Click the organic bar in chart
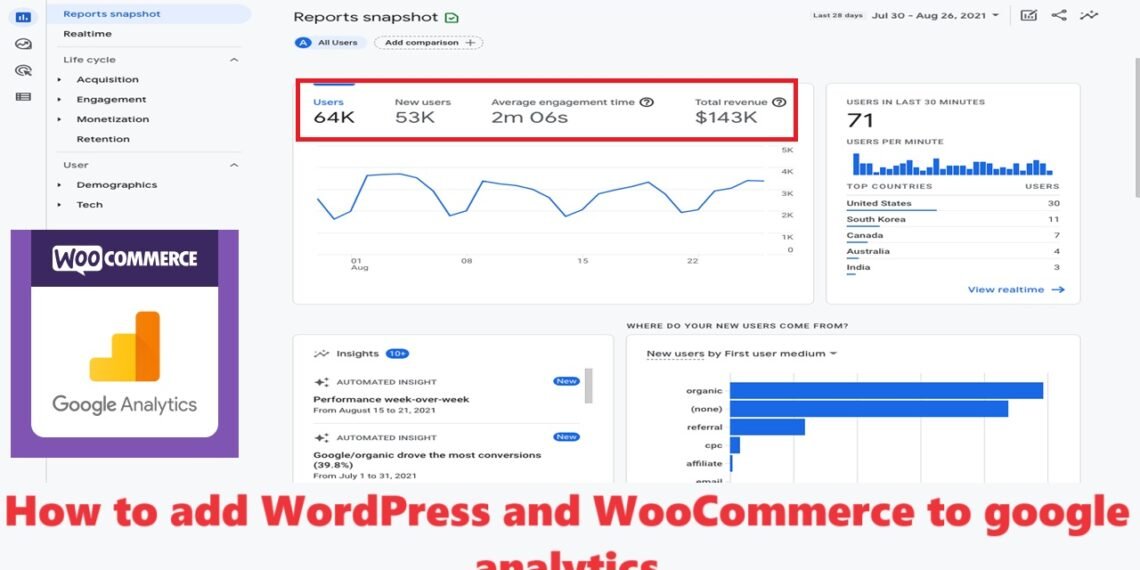 (x=886, y=390)
